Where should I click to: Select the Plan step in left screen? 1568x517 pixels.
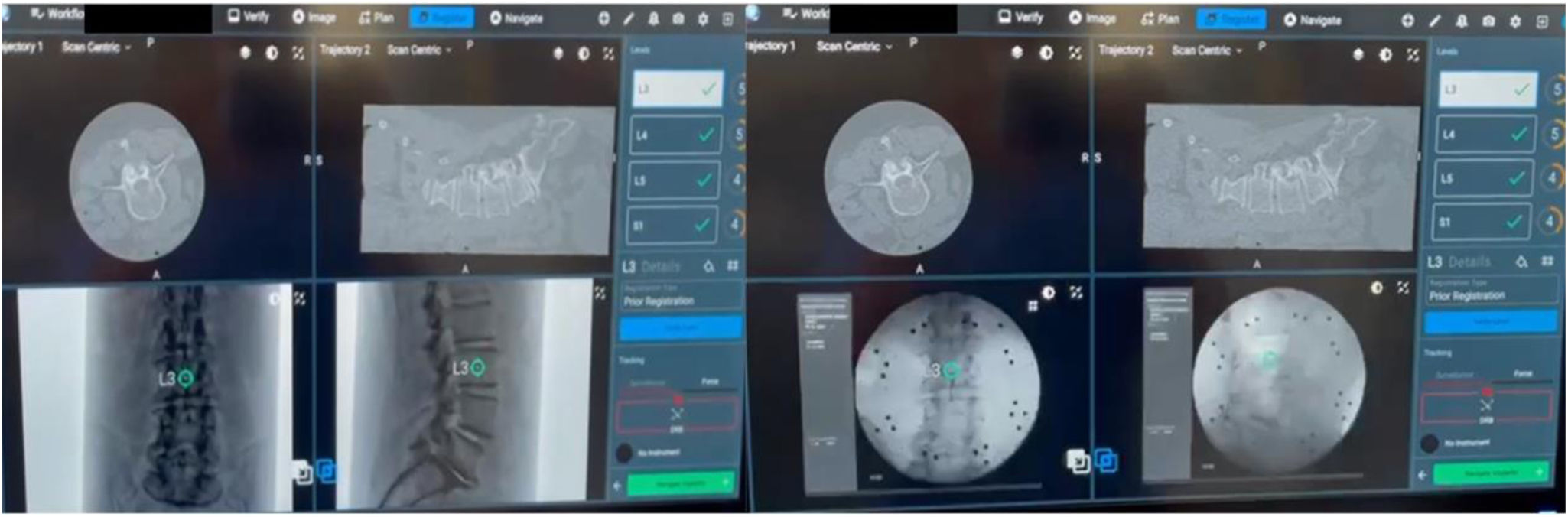click(376, 18)
